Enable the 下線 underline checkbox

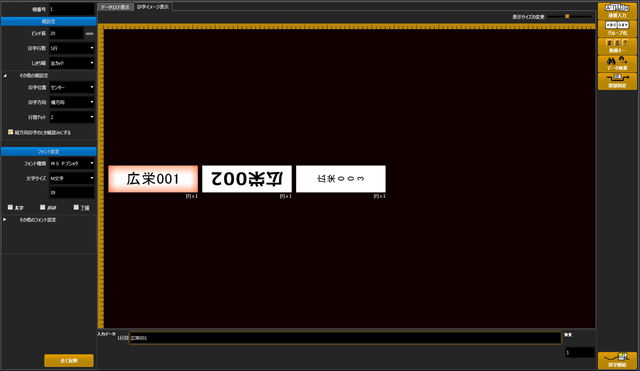pos(76,207)
